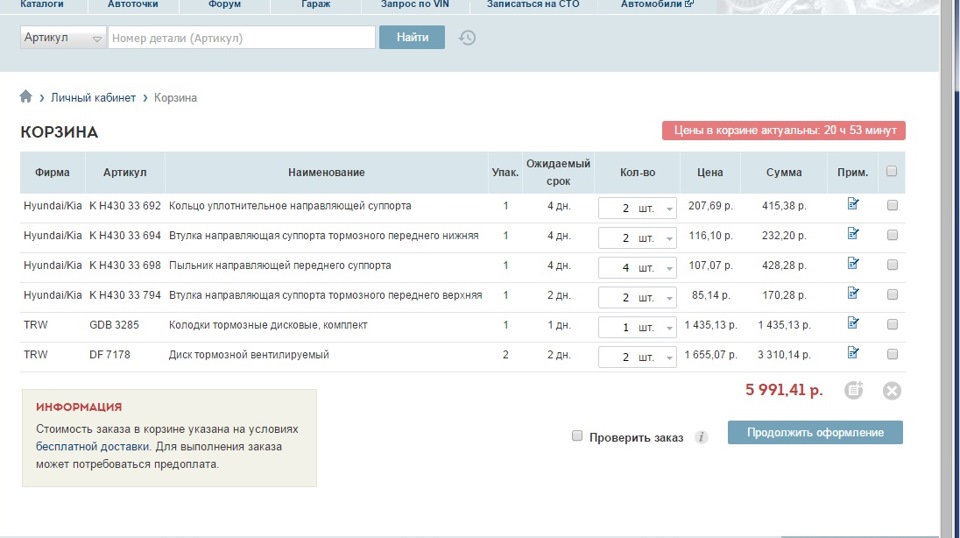Clear cart with round X icon
Viewport: 960px width, 538px height.
click(x=892, y=390)
